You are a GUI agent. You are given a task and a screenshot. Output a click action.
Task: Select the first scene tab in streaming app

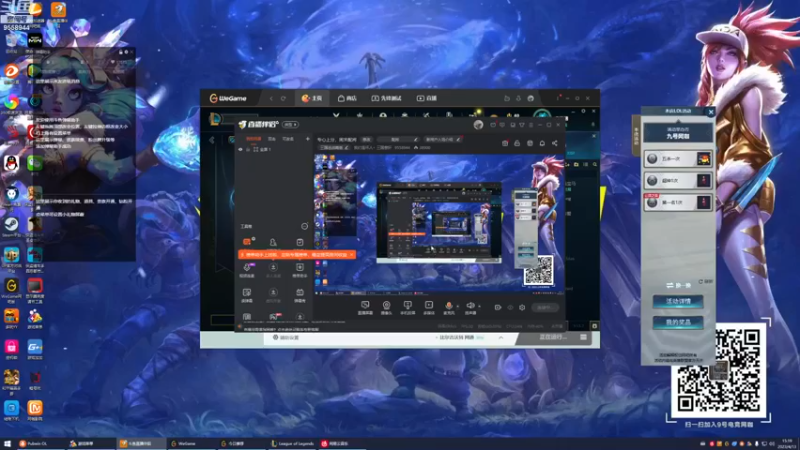coord(253,139)
